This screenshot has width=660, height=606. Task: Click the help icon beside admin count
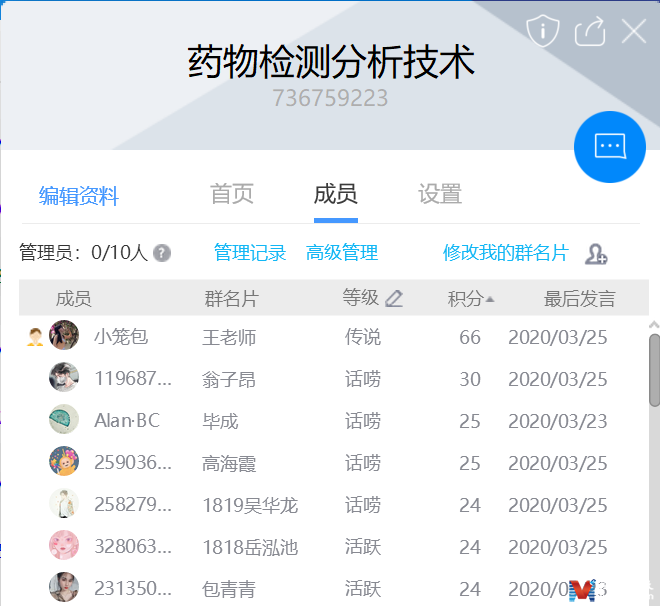(x=162, y=253)
